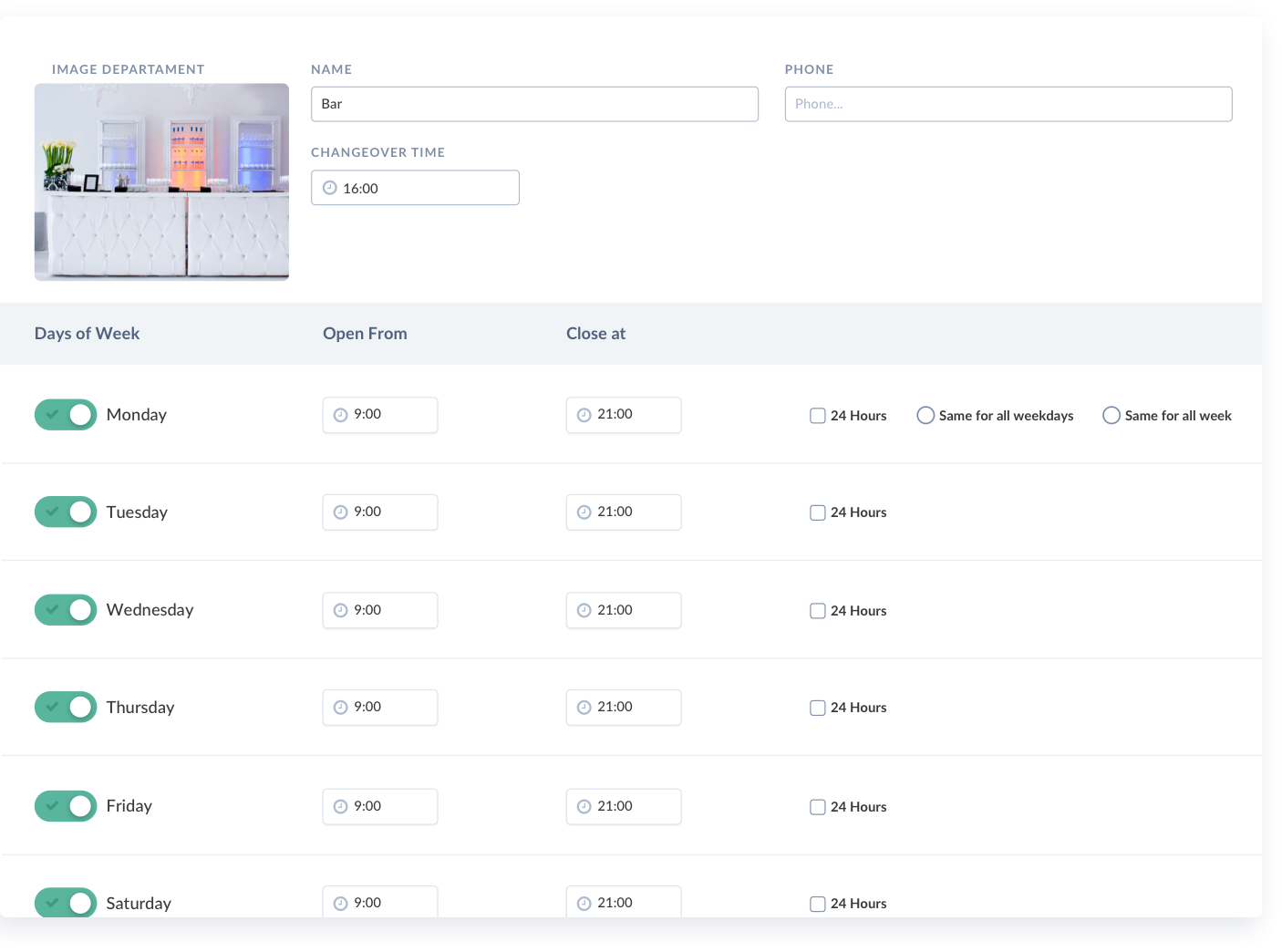The width and height of the screenshot is (1282, 952).
Task: Open Monday's 21:00 closing time field
Action: point(624,415)
